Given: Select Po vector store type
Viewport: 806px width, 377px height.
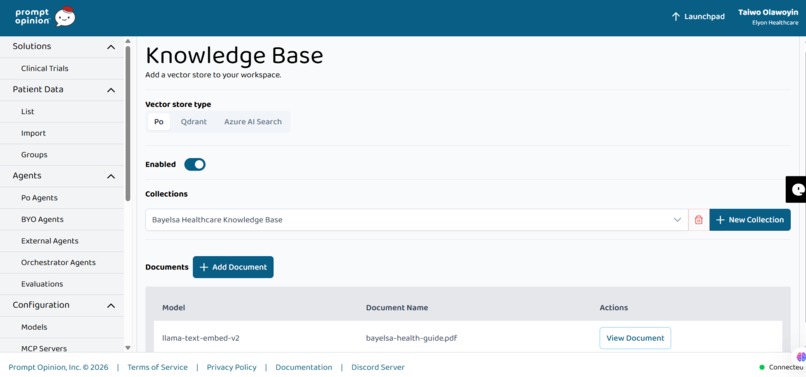Looking at the screenshot, I should click(x=159, y=122).
